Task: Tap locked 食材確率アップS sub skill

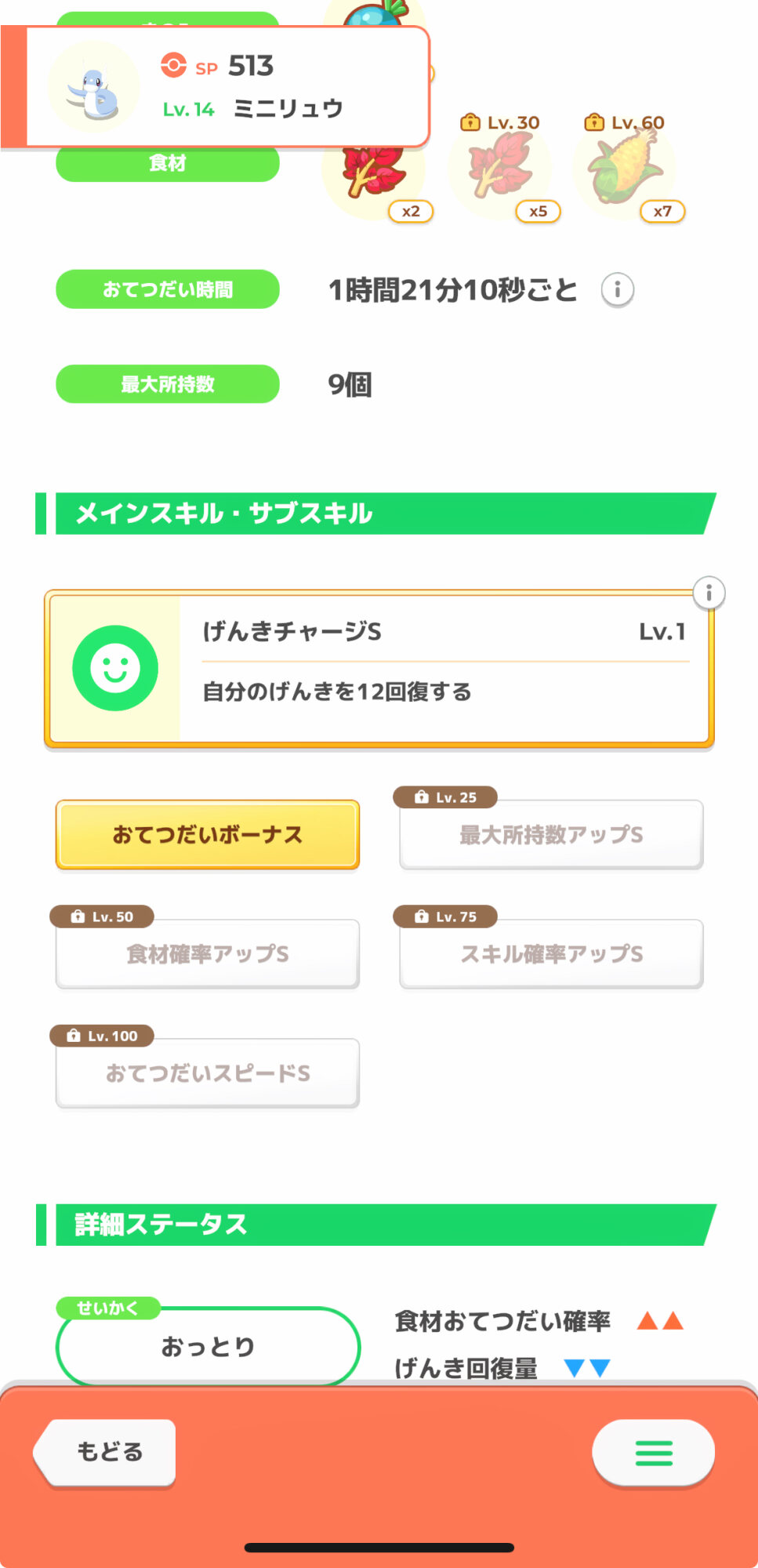Action: (208, 954)
